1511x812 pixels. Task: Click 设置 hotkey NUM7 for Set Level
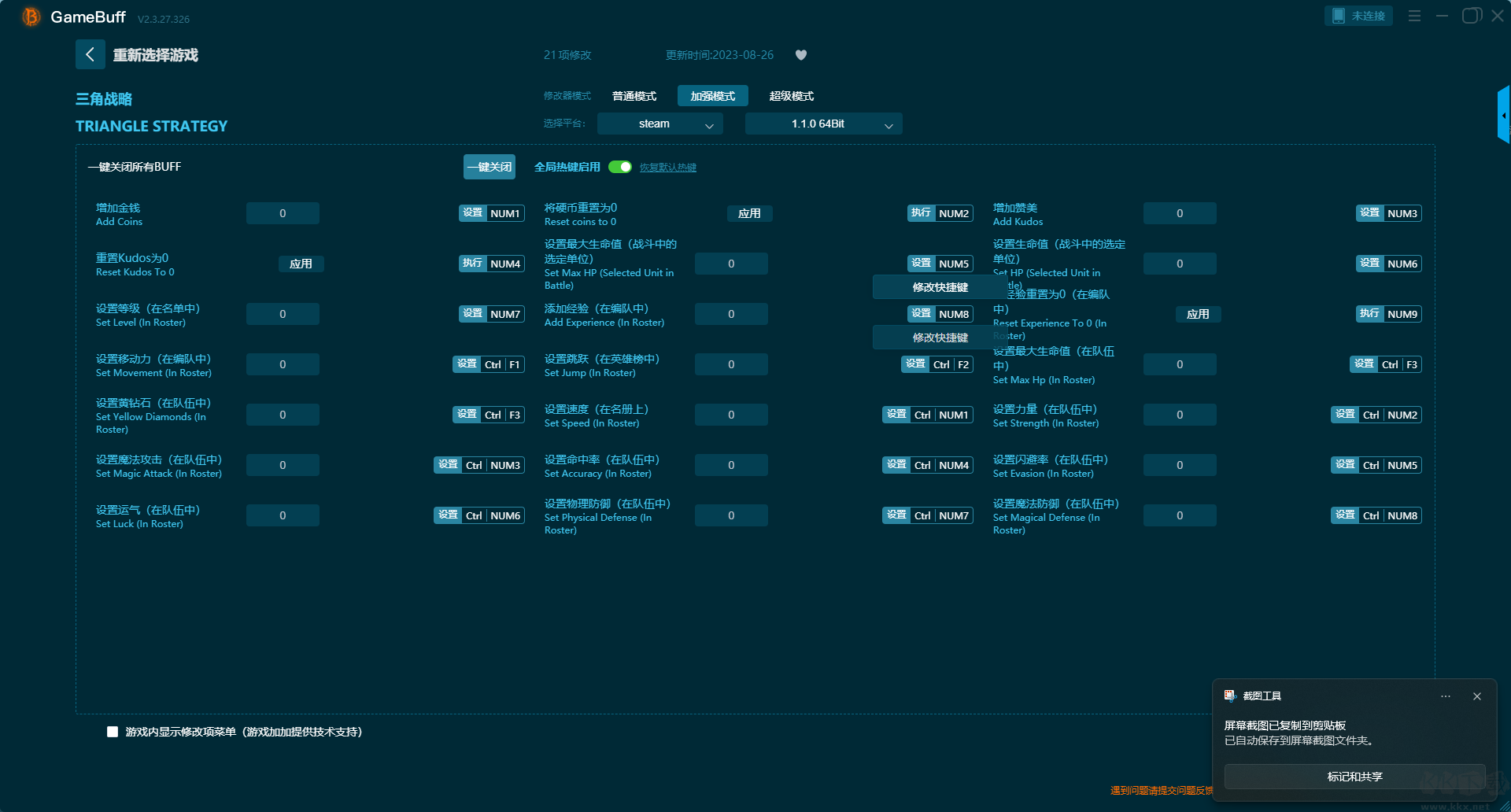(492, 314)
